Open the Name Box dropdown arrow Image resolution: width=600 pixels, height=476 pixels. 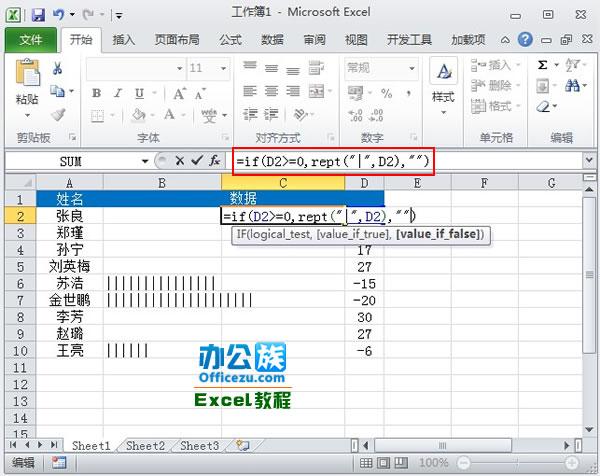coord(145,161)
